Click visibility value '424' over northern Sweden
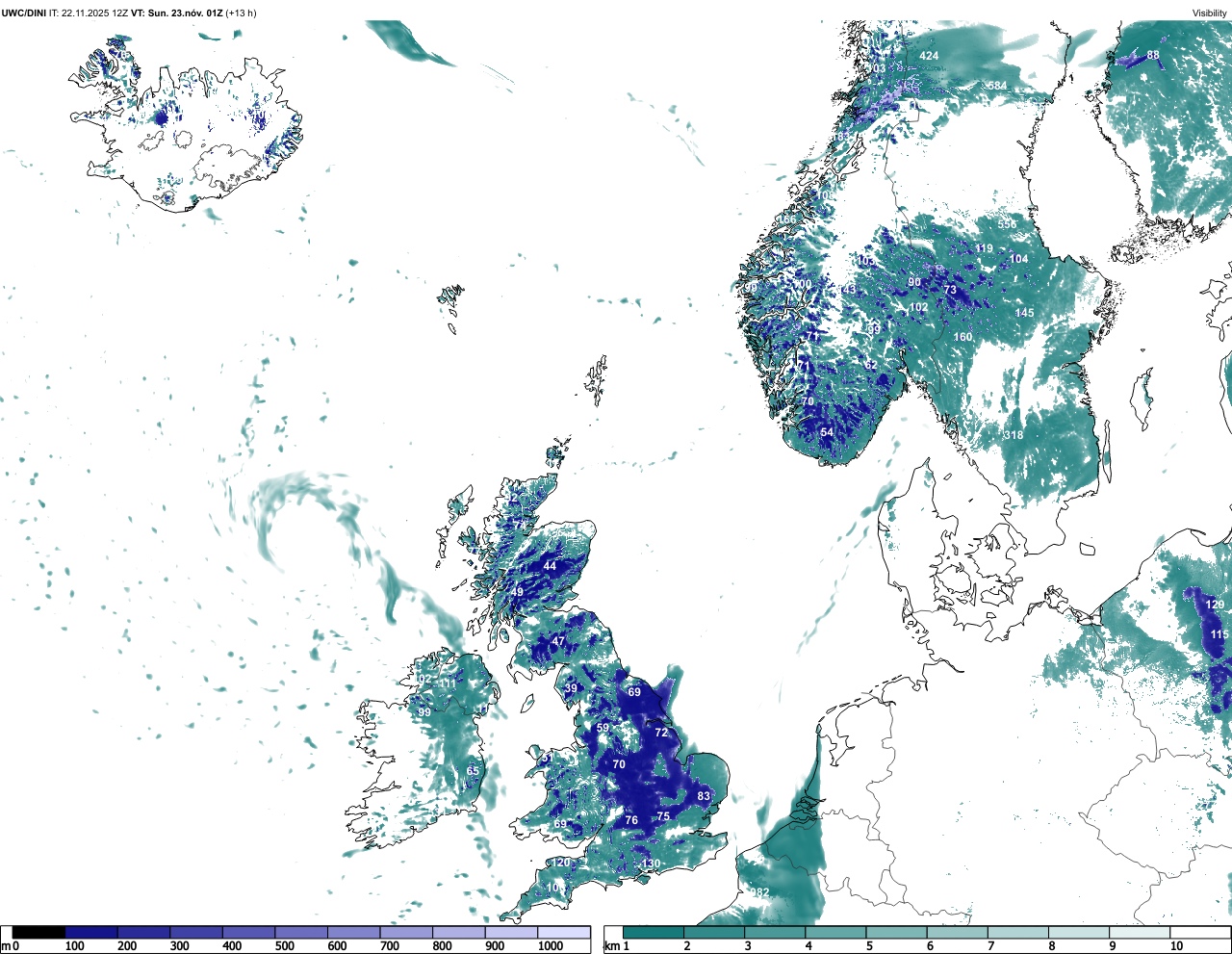Screen dimensions: 1232x954 tap(929, 56)
